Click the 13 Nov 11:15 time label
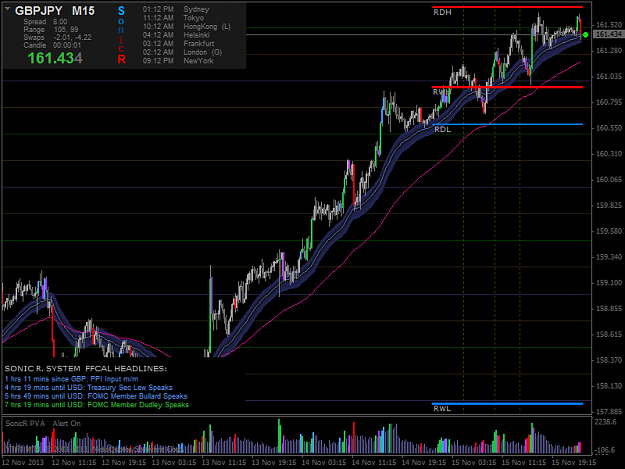This screenshot has height=469, width=625. 224,463
